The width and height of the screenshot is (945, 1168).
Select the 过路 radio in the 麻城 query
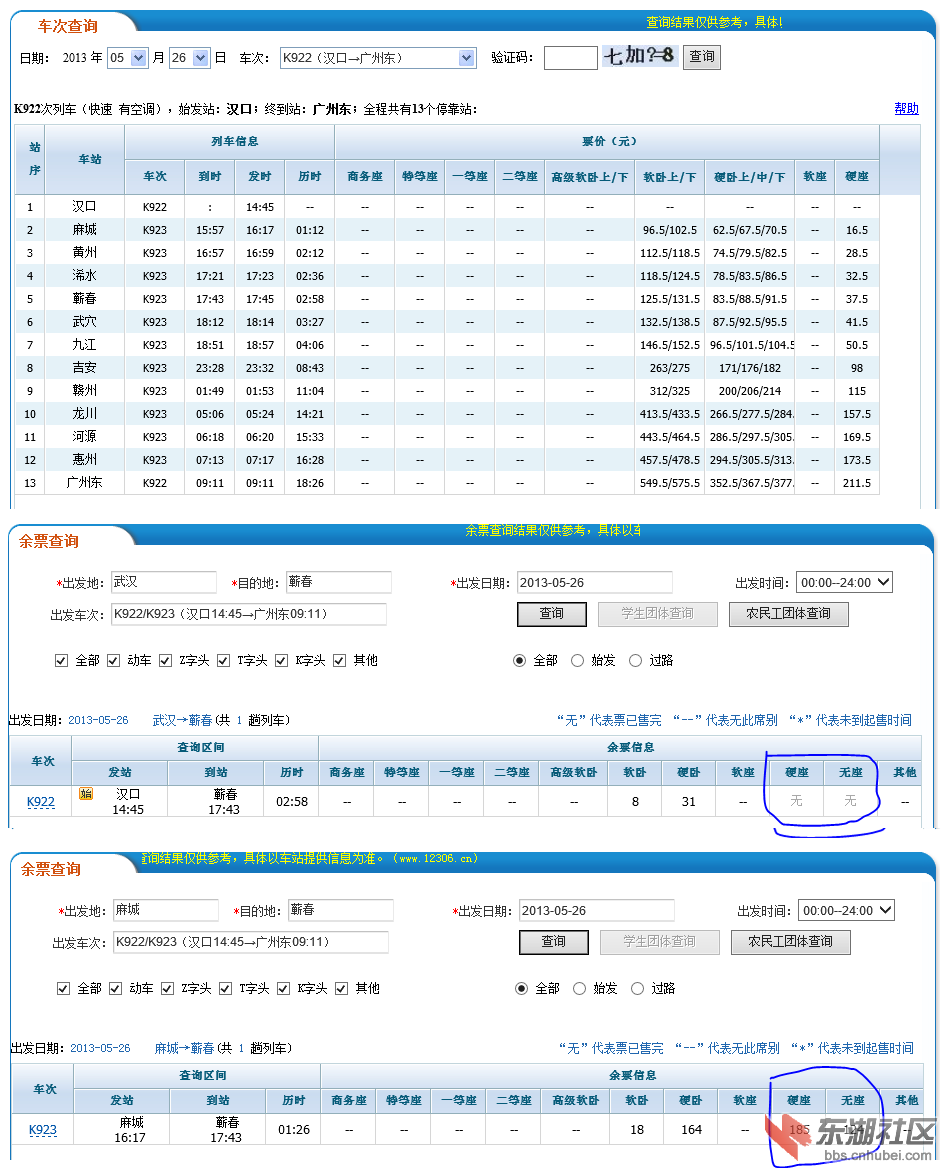pos(637,988)
